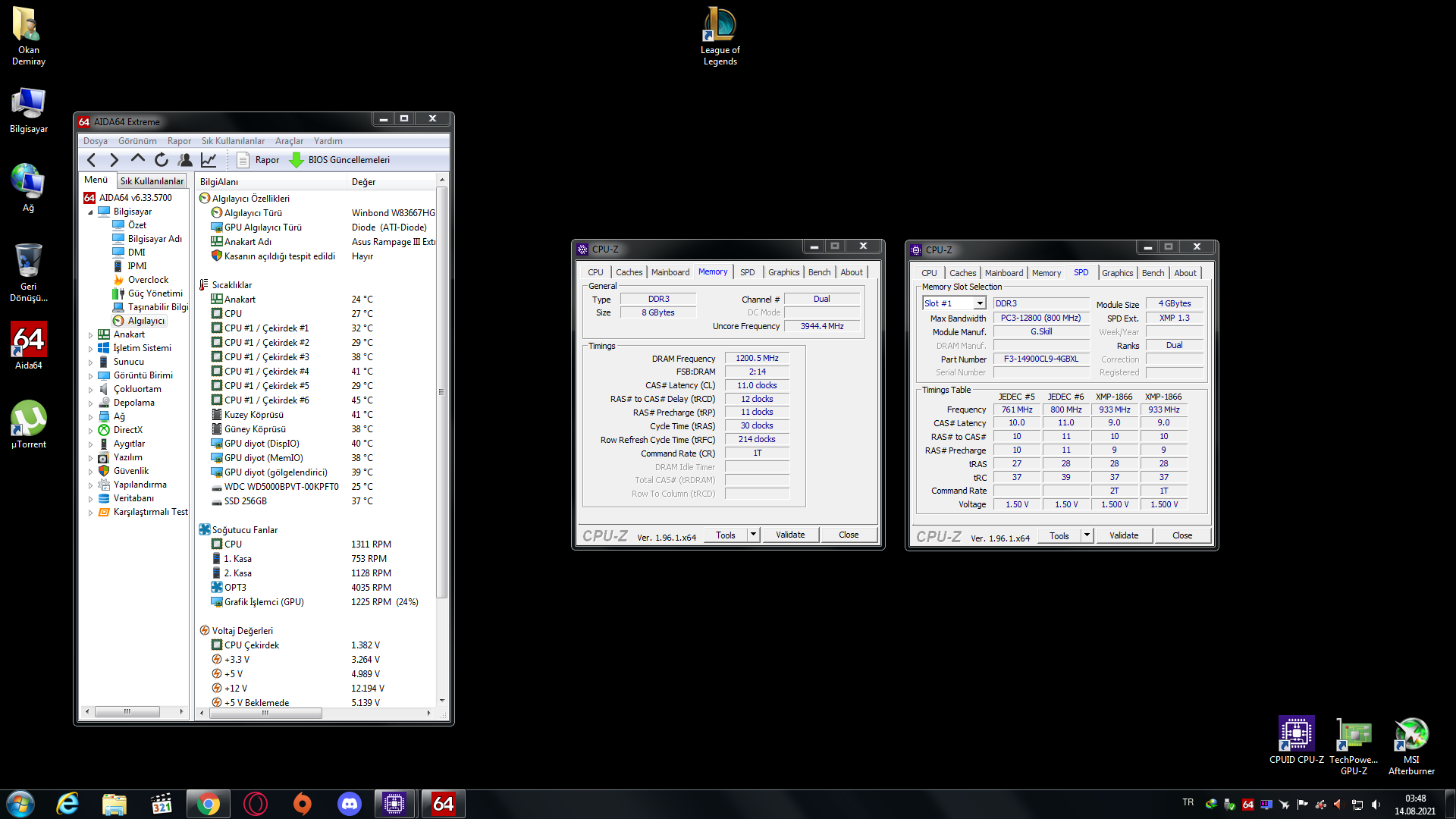Expand the Depolama tree node

click(90, 403)
